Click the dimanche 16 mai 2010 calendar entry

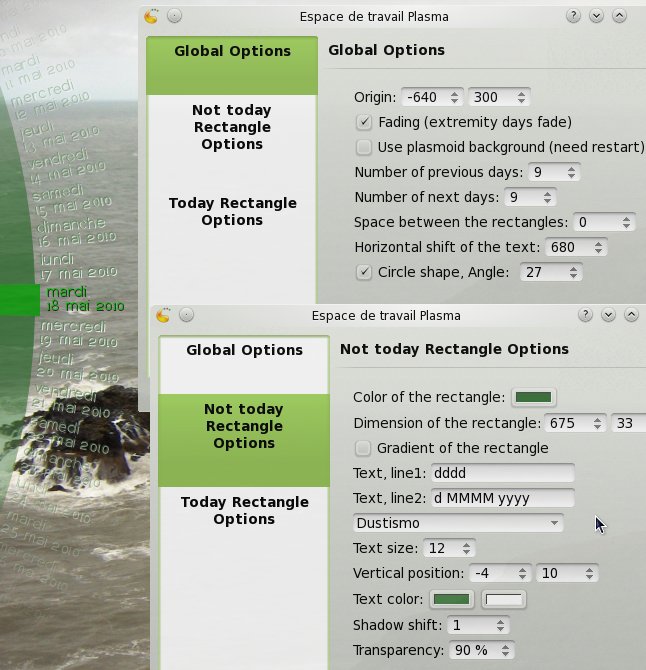(x=76, y=232)
